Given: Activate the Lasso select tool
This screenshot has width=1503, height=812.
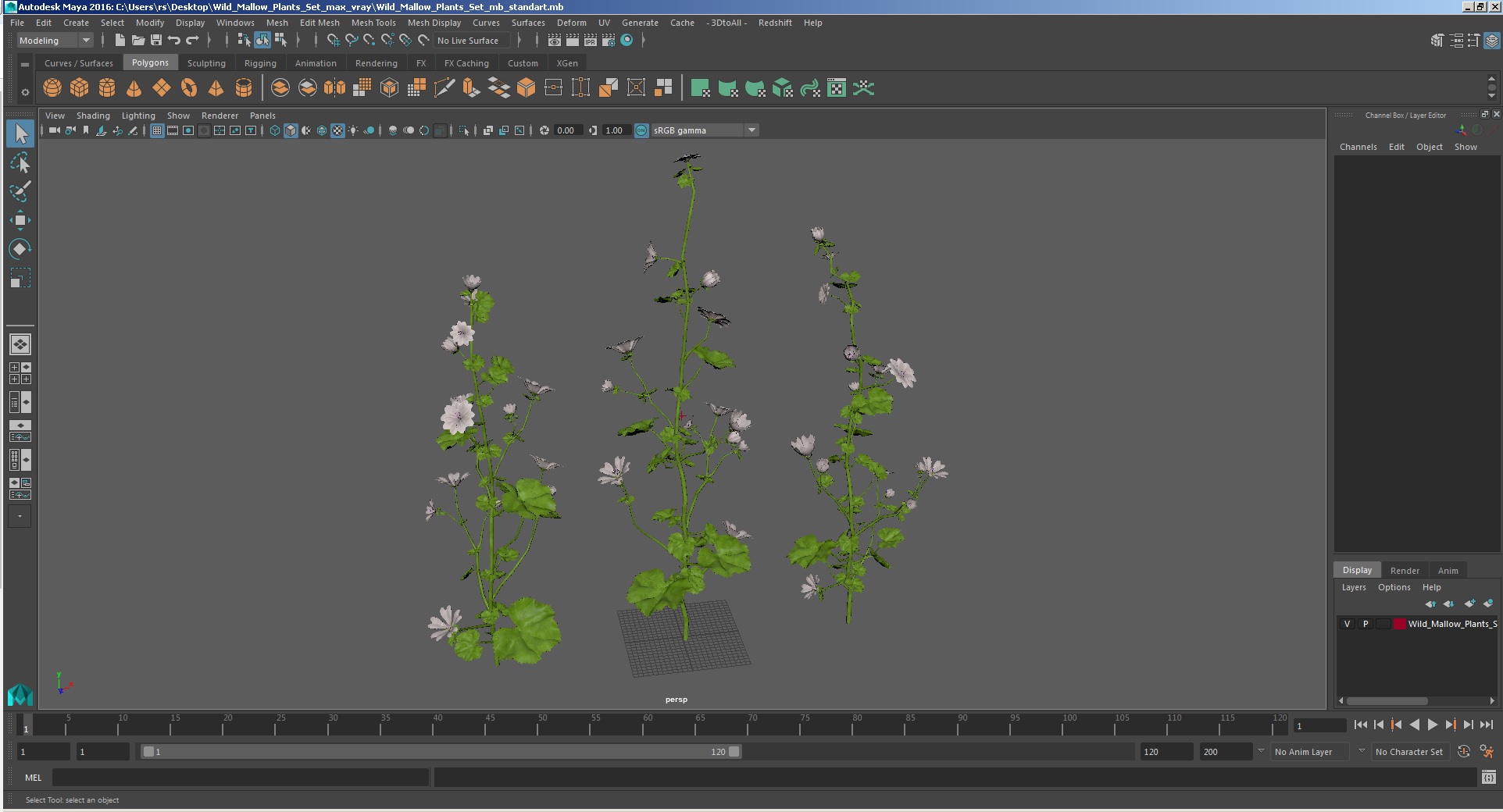Looking at the screenshot, I should tap(20, 163).
